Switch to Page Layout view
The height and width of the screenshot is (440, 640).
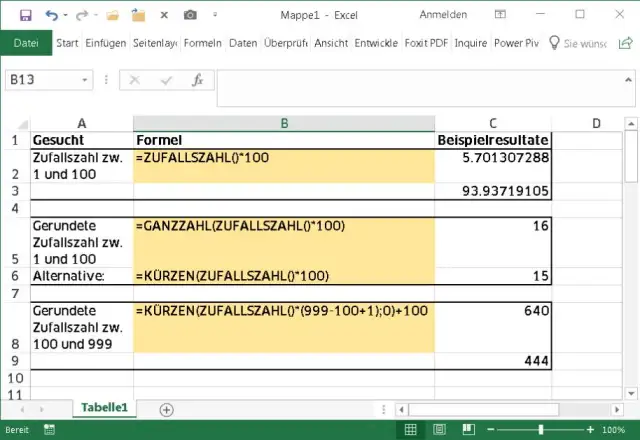point(440,430)
